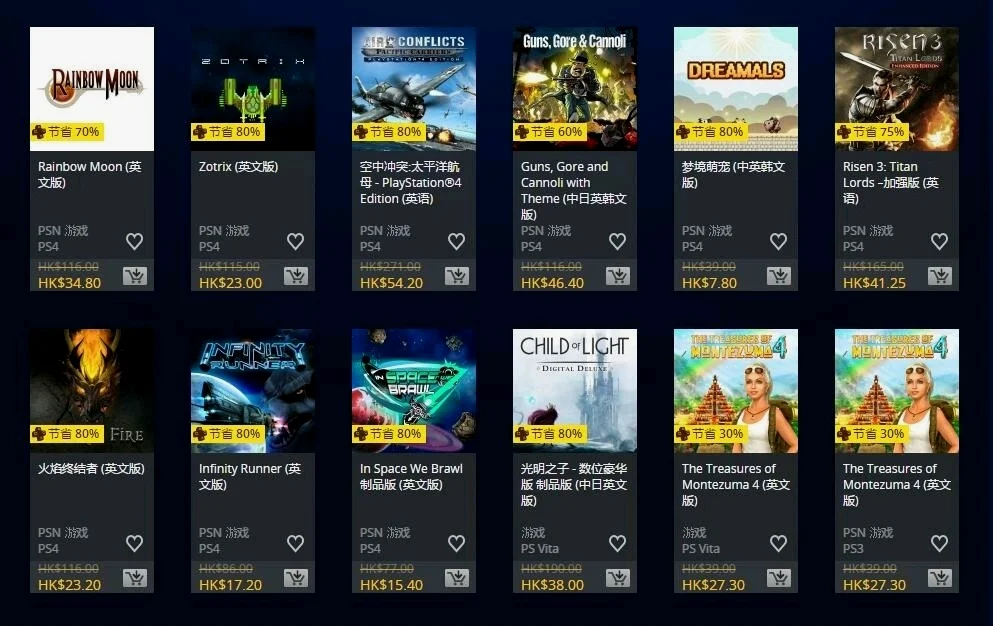
Task: Toggle wishlist heart for Rainbow Moon
Action: point(134,241)
